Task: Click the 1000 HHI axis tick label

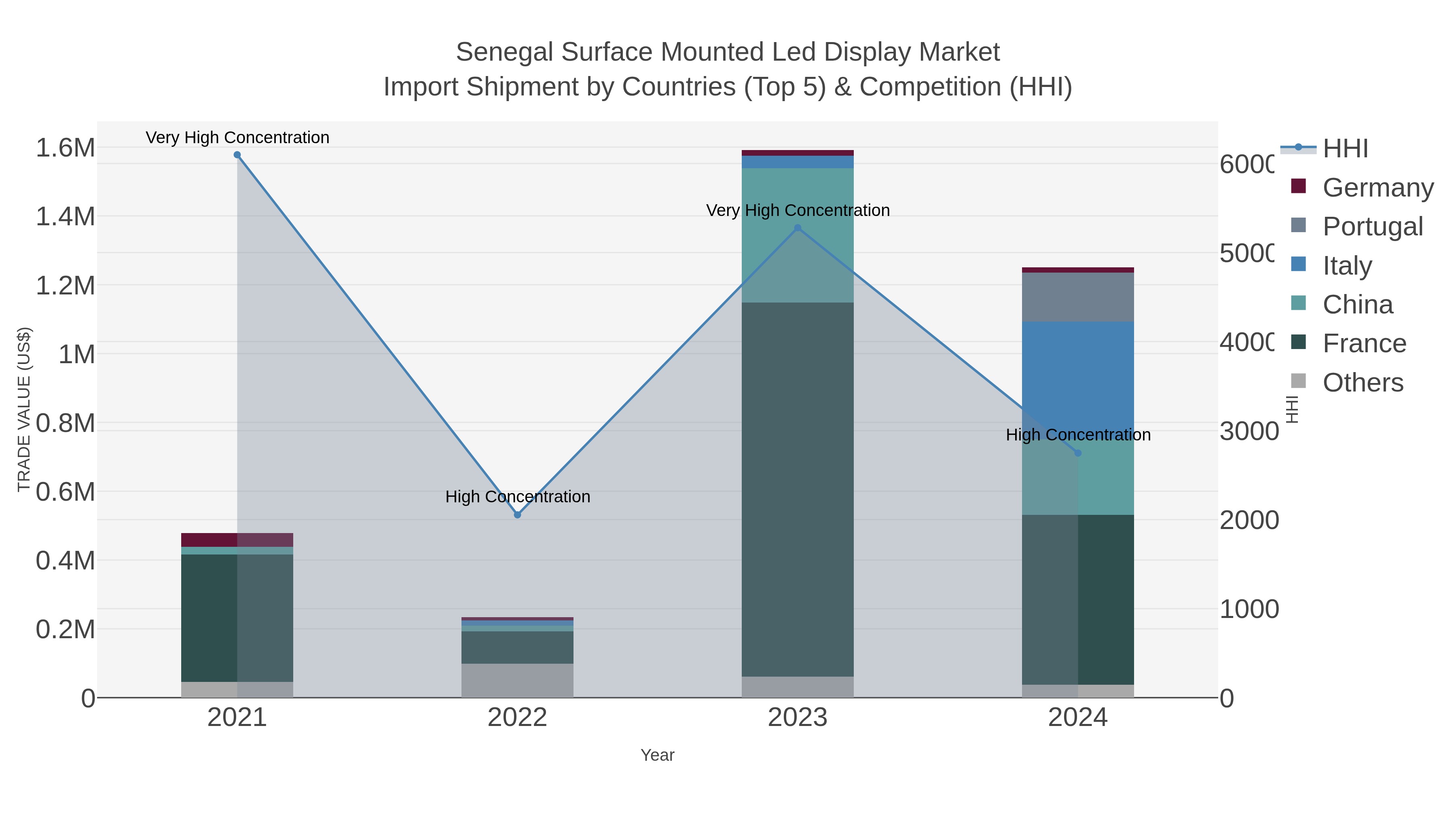Action: (1249, 609)
